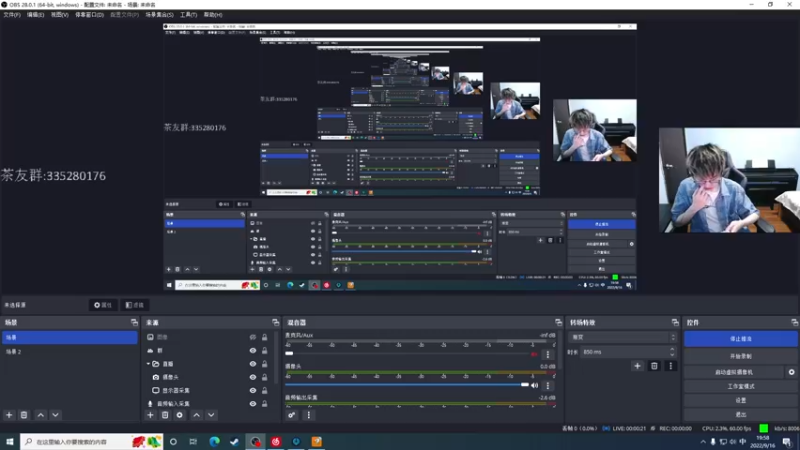Viewport: 800px width, 450px height.
Task: Delete the selected scene with trash icon
Action: click(24, 415)
